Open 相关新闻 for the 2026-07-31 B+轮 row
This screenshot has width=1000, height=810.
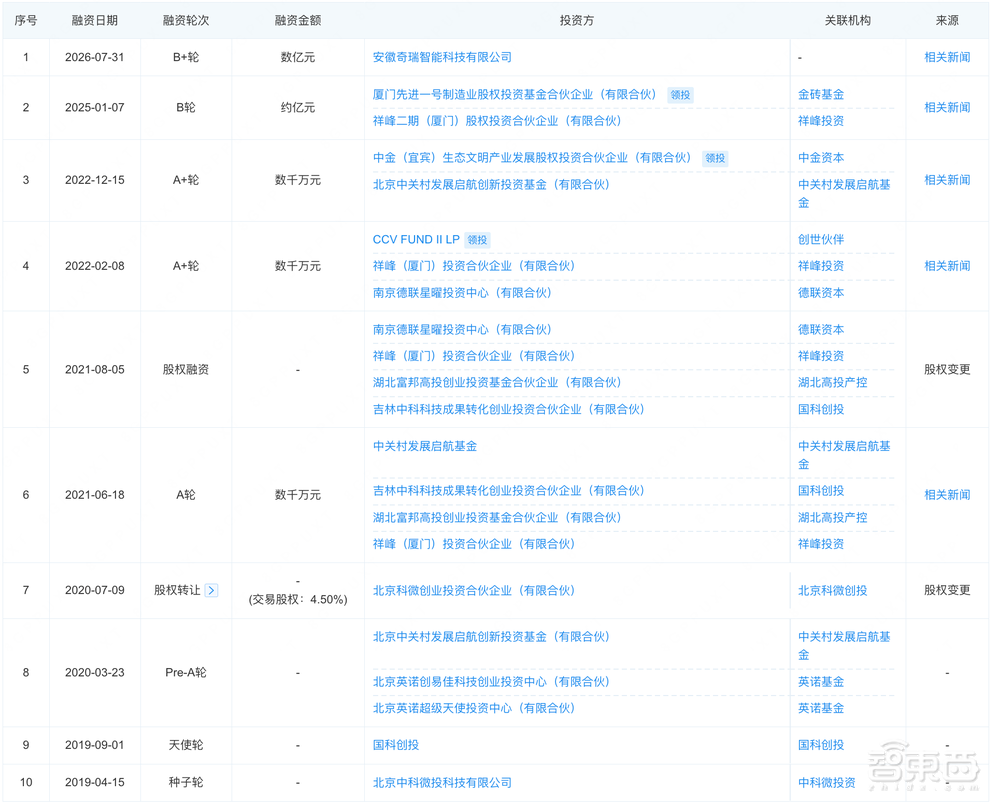pyautogui.click(x=947, y=57)
